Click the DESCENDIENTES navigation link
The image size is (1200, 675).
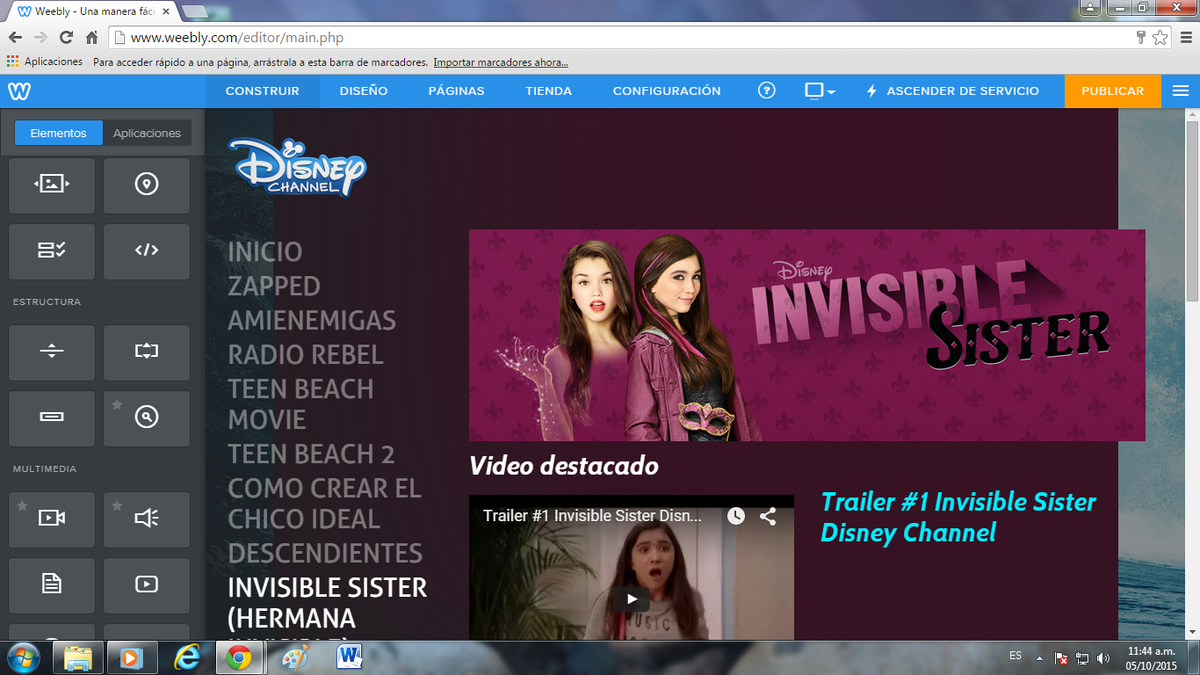[x=326, y=553]
